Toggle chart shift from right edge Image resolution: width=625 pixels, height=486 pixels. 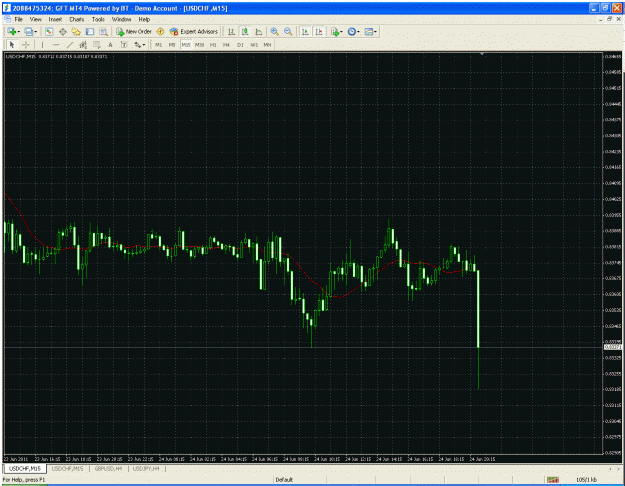click(x=319, y=31)
